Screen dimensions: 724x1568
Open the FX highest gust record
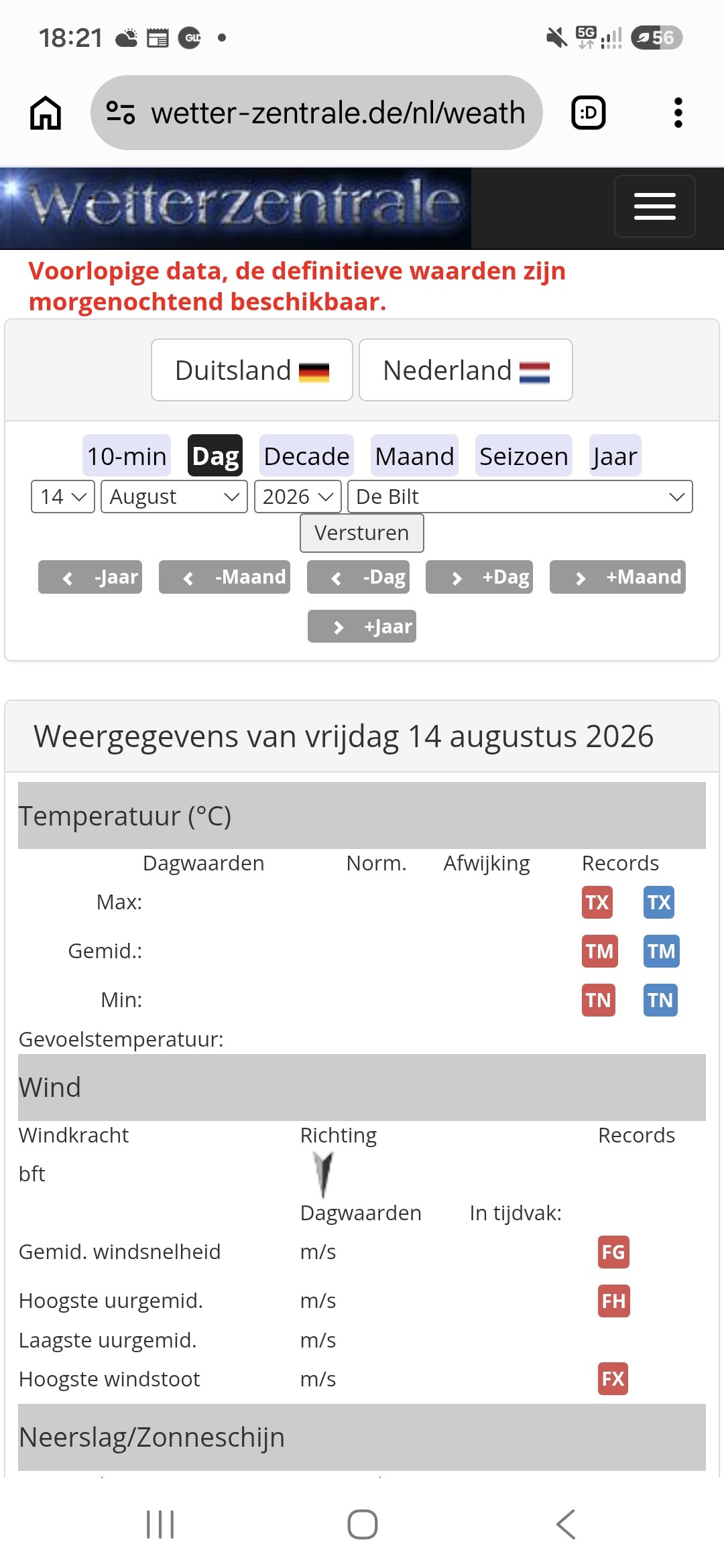point(613,1378)
